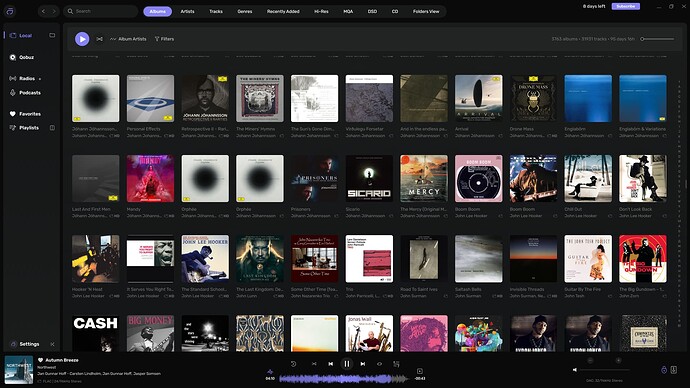Open Radios in the sidebar

[x=23, y=78]
